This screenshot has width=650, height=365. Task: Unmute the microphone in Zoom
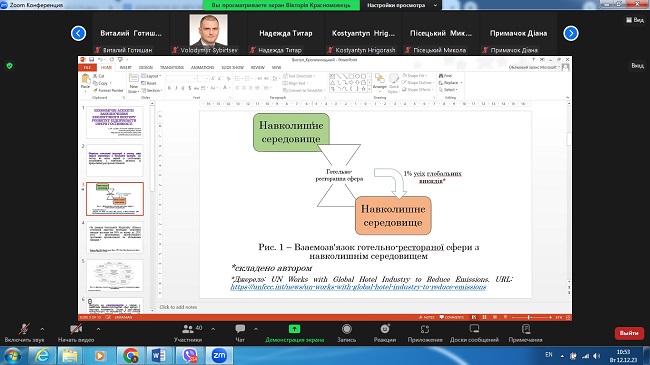(x=24, y=329)
